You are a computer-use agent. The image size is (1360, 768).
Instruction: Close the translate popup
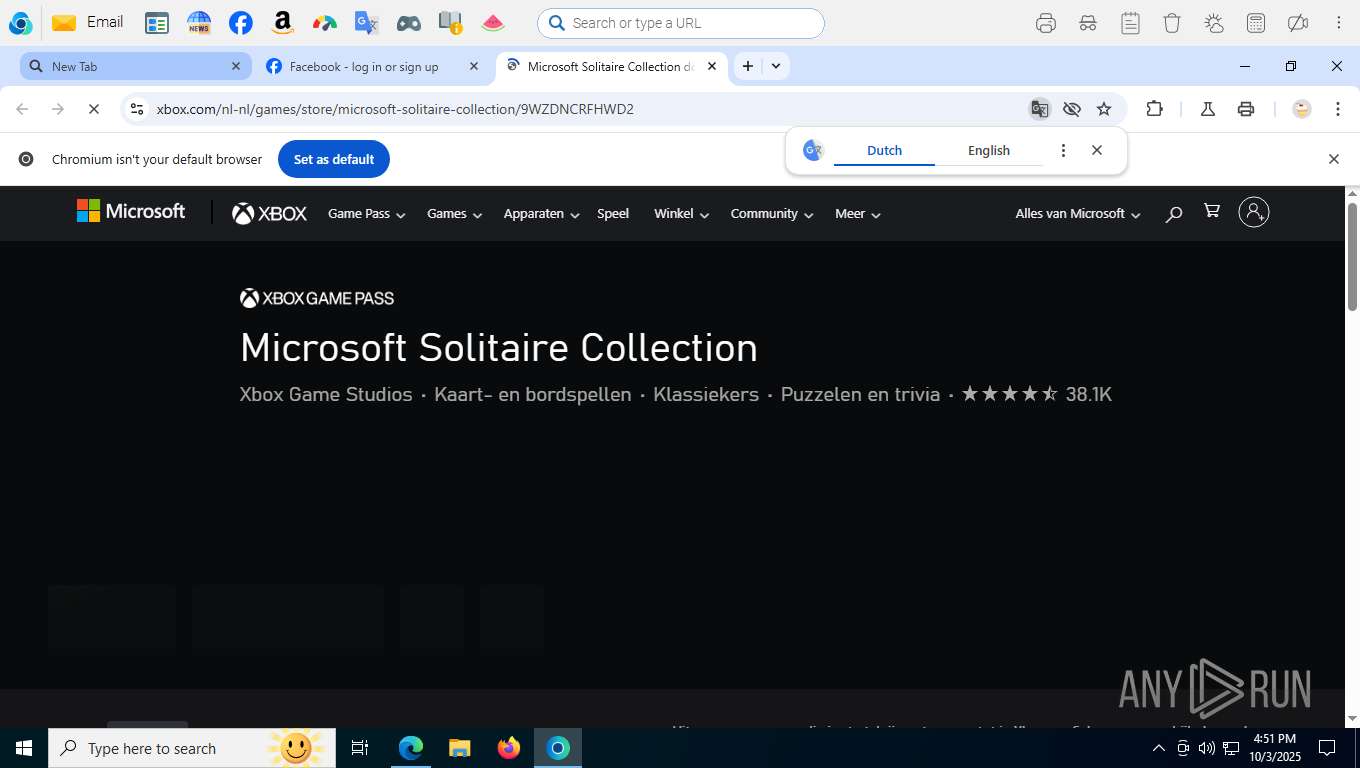click(1097, 150)
